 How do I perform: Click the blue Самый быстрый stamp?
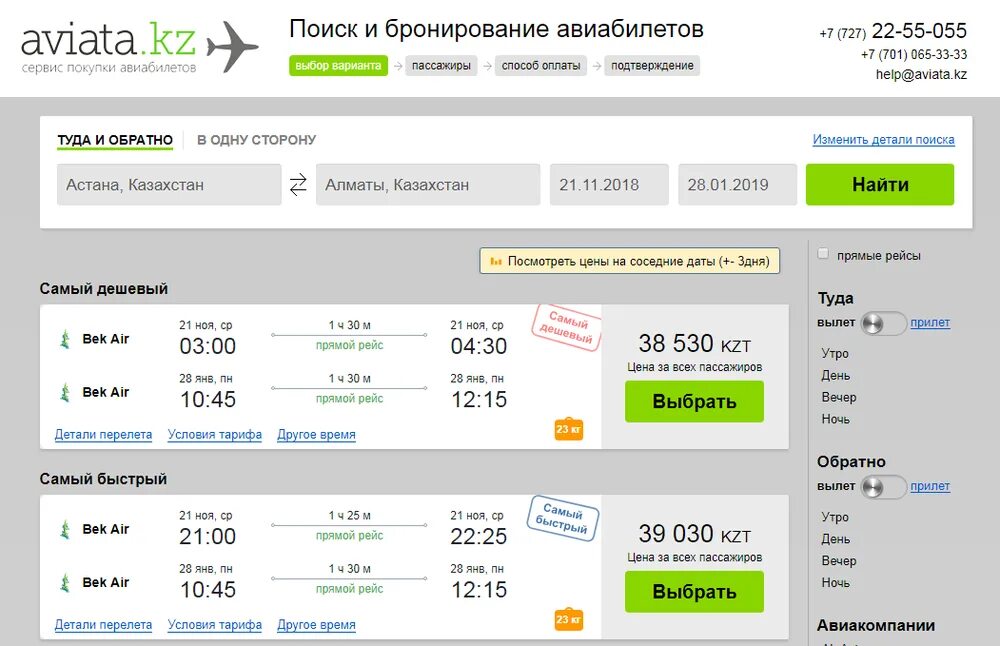pos(562,519)
